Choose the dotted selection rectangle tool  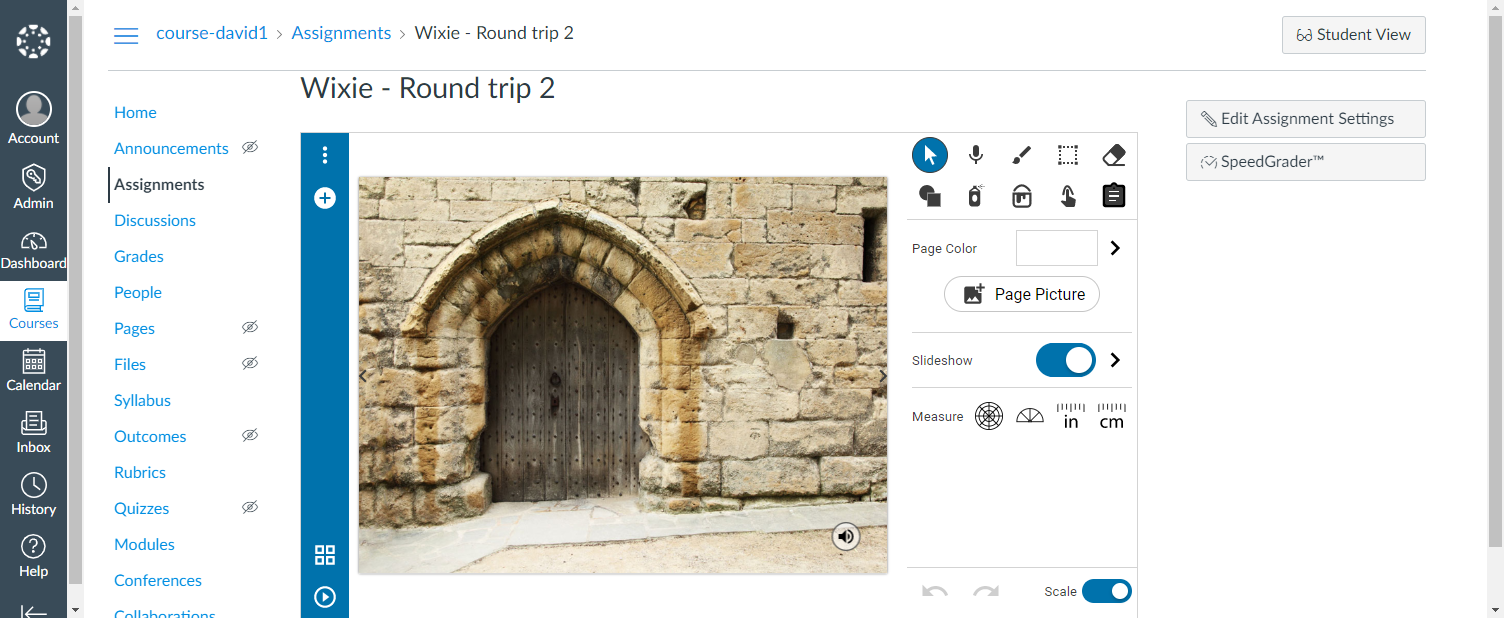1068,155
